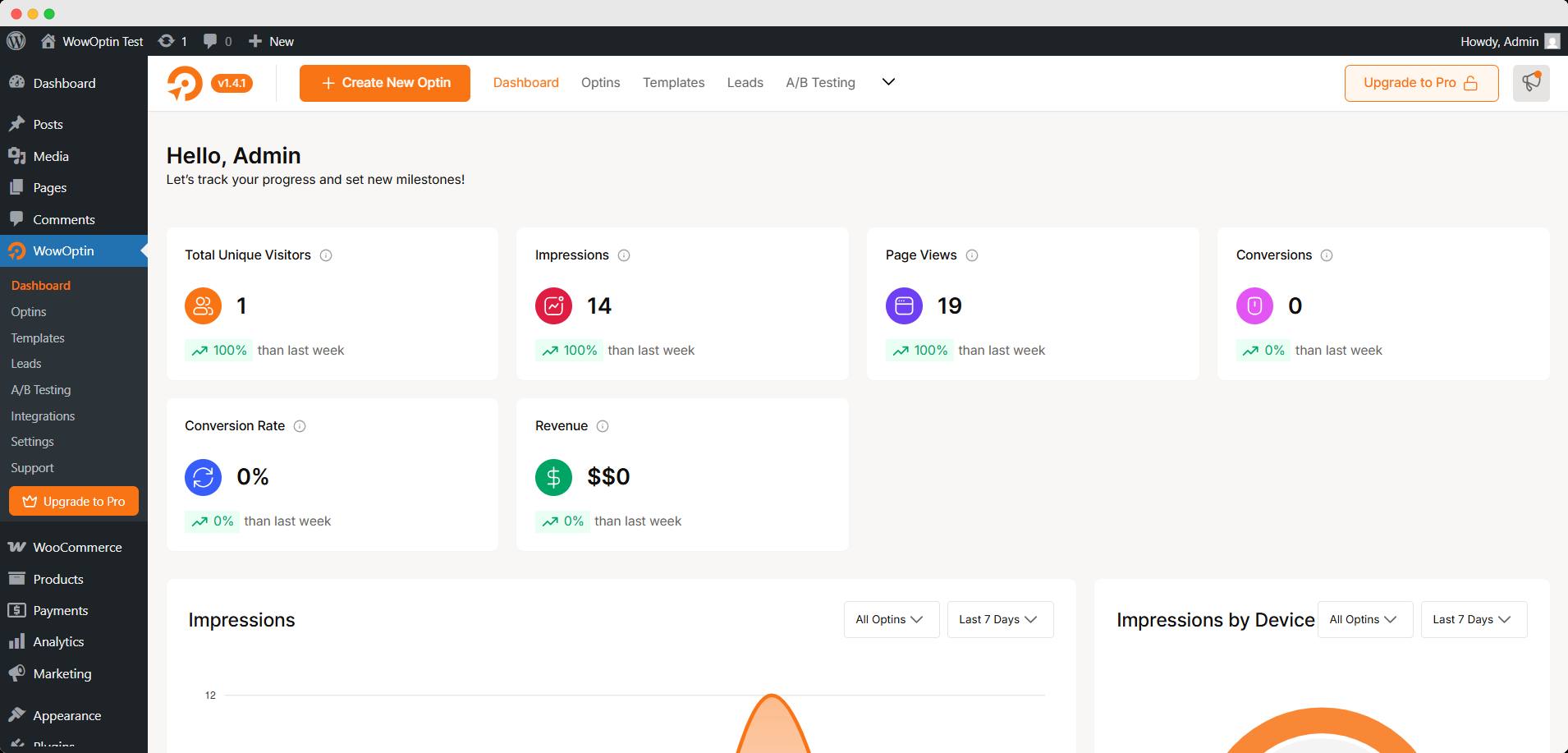Switch to the Dashboard top tab
The width and height of the screenshot is (1568, 753).
click(x=525, y=83)
